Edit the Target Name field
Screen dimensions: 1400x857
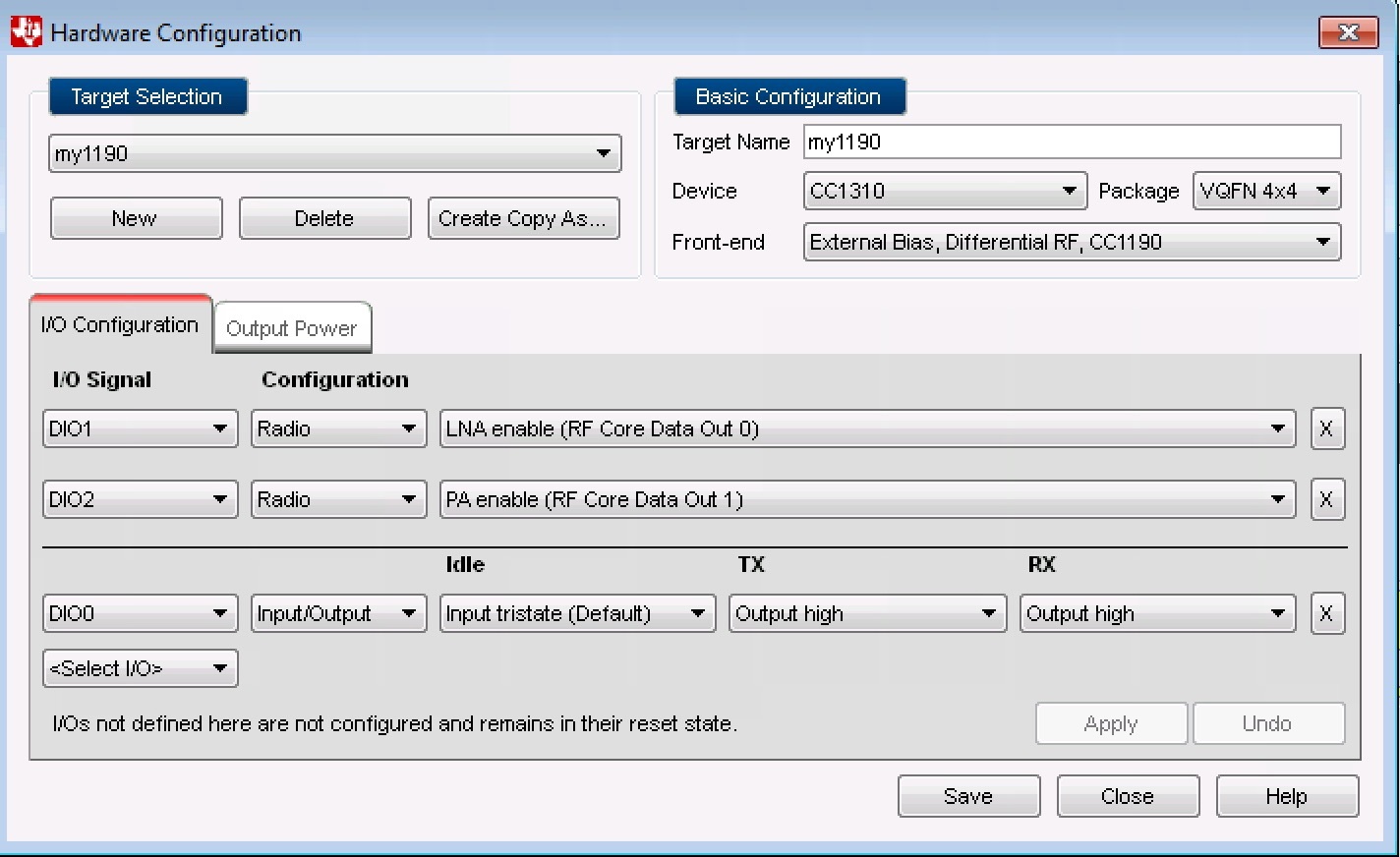pyautogui.click(x=1071, y=142)
